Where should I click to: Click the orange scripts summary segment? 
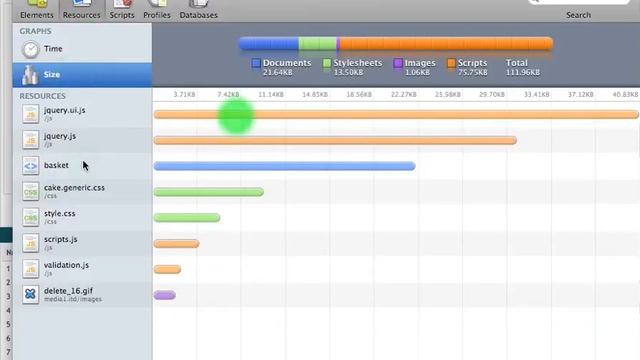coord(446,44)
